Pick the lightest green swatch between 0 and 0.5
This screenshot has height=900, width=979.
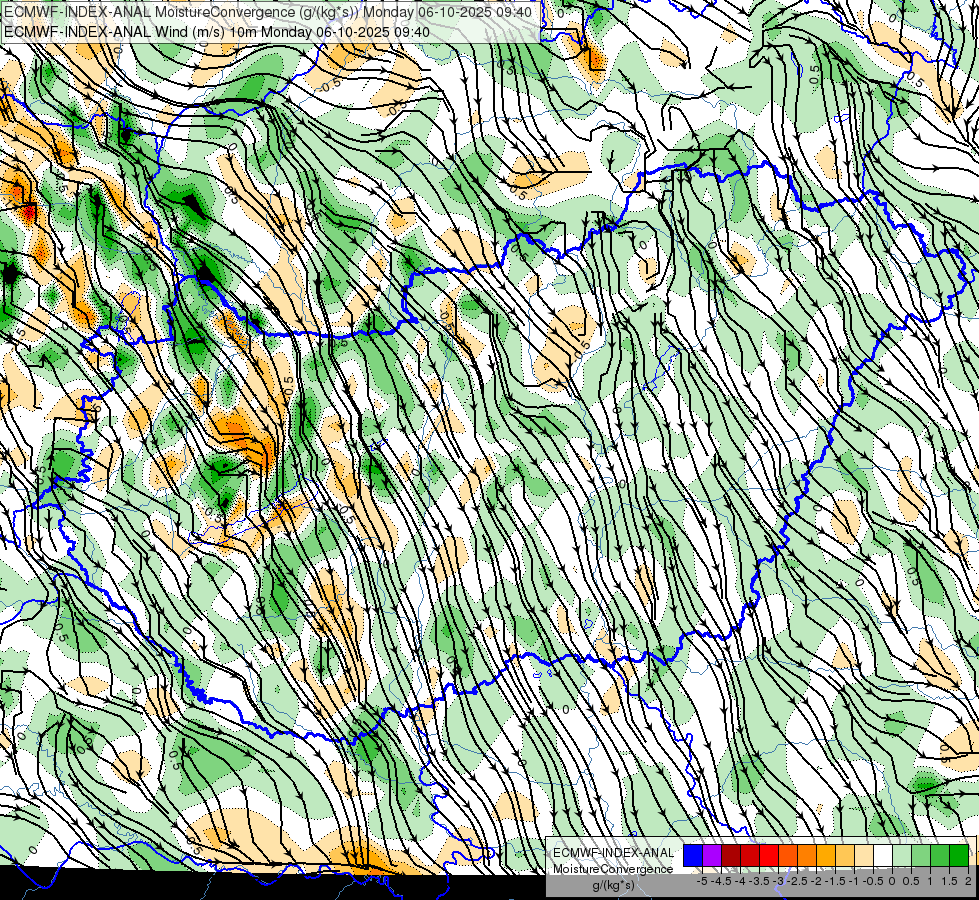(x=902, y=855)
